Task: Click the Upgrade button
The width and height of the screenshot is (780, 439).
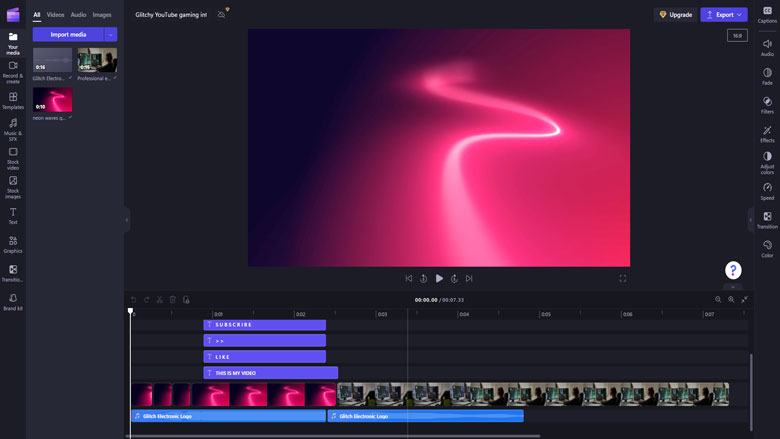Action: click(x=676, y=15)
